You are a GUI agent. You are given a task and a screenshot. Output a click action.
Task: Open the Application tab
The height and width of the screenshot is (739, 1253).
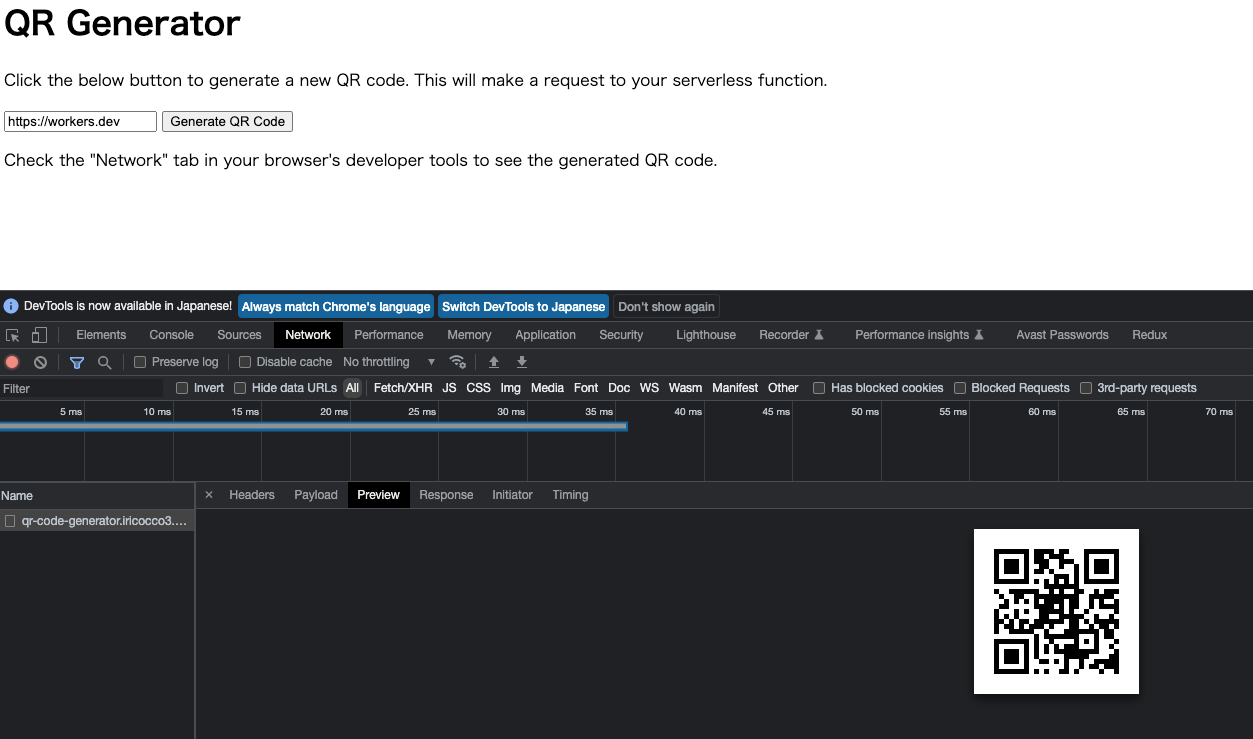545,335
